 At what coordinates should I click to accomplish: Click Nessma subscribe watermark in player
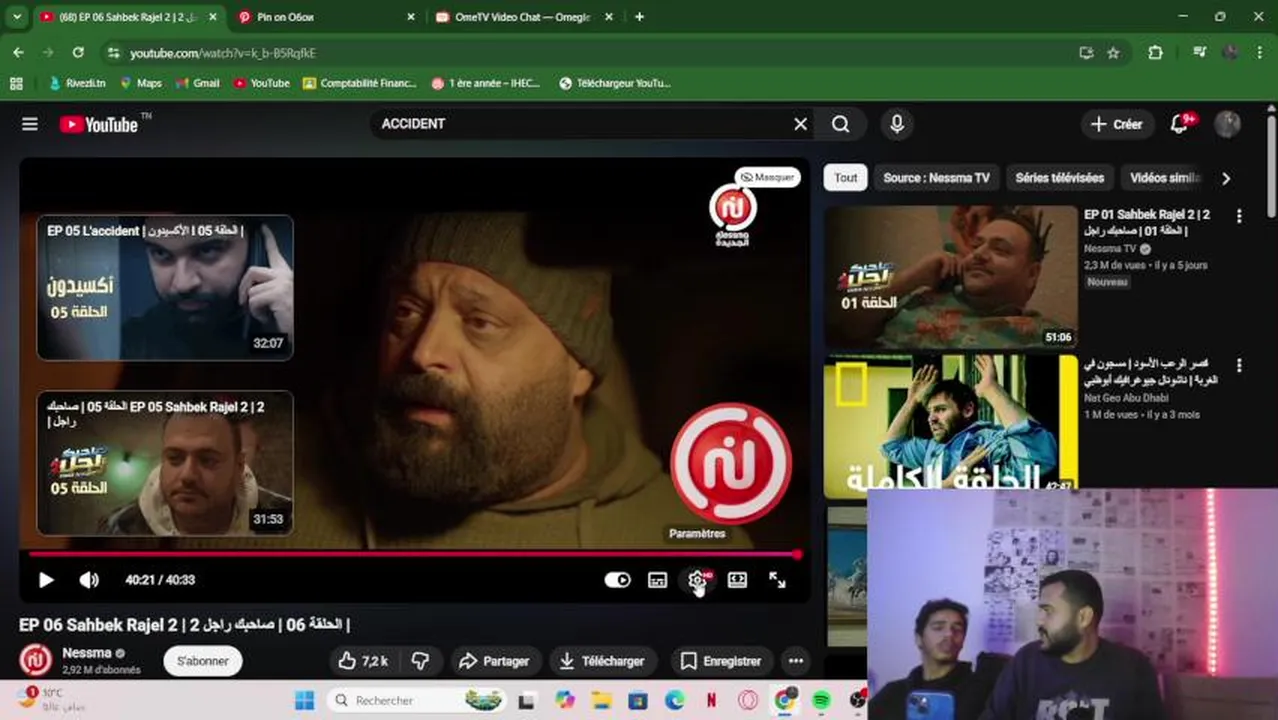point(731,464)
